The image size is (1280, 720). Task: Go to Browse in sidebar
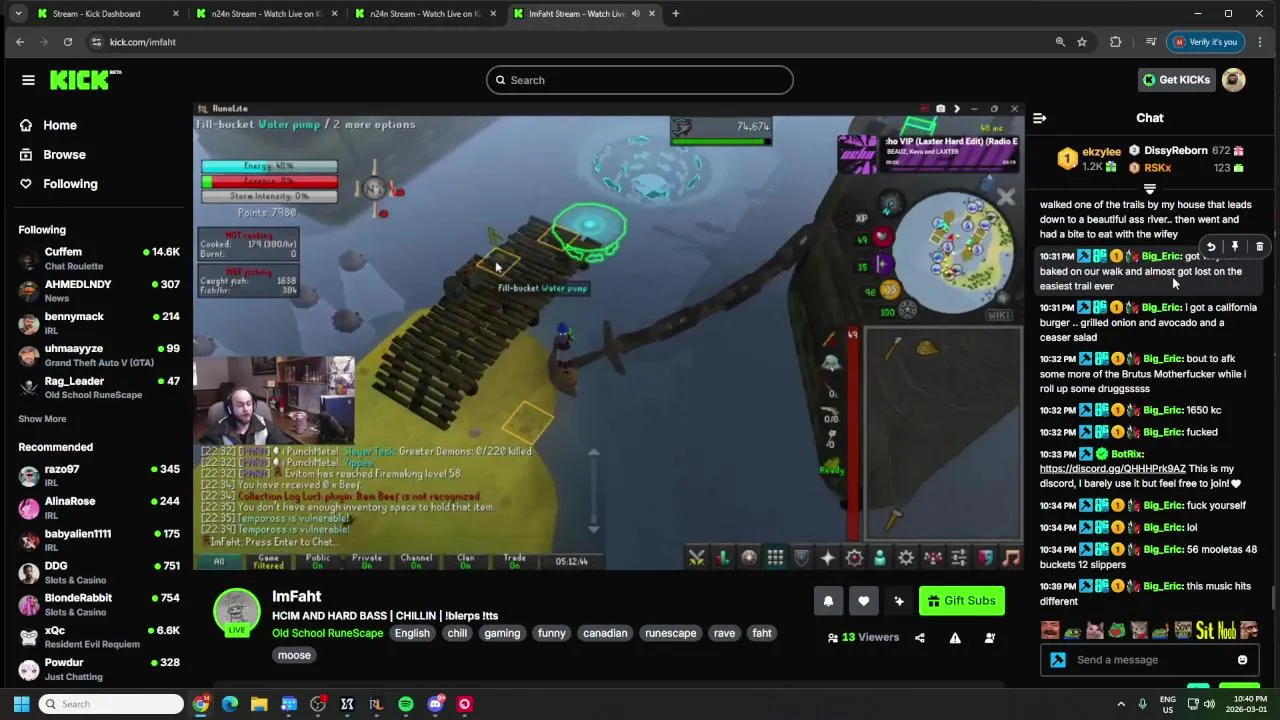click(x=64, y=155)
